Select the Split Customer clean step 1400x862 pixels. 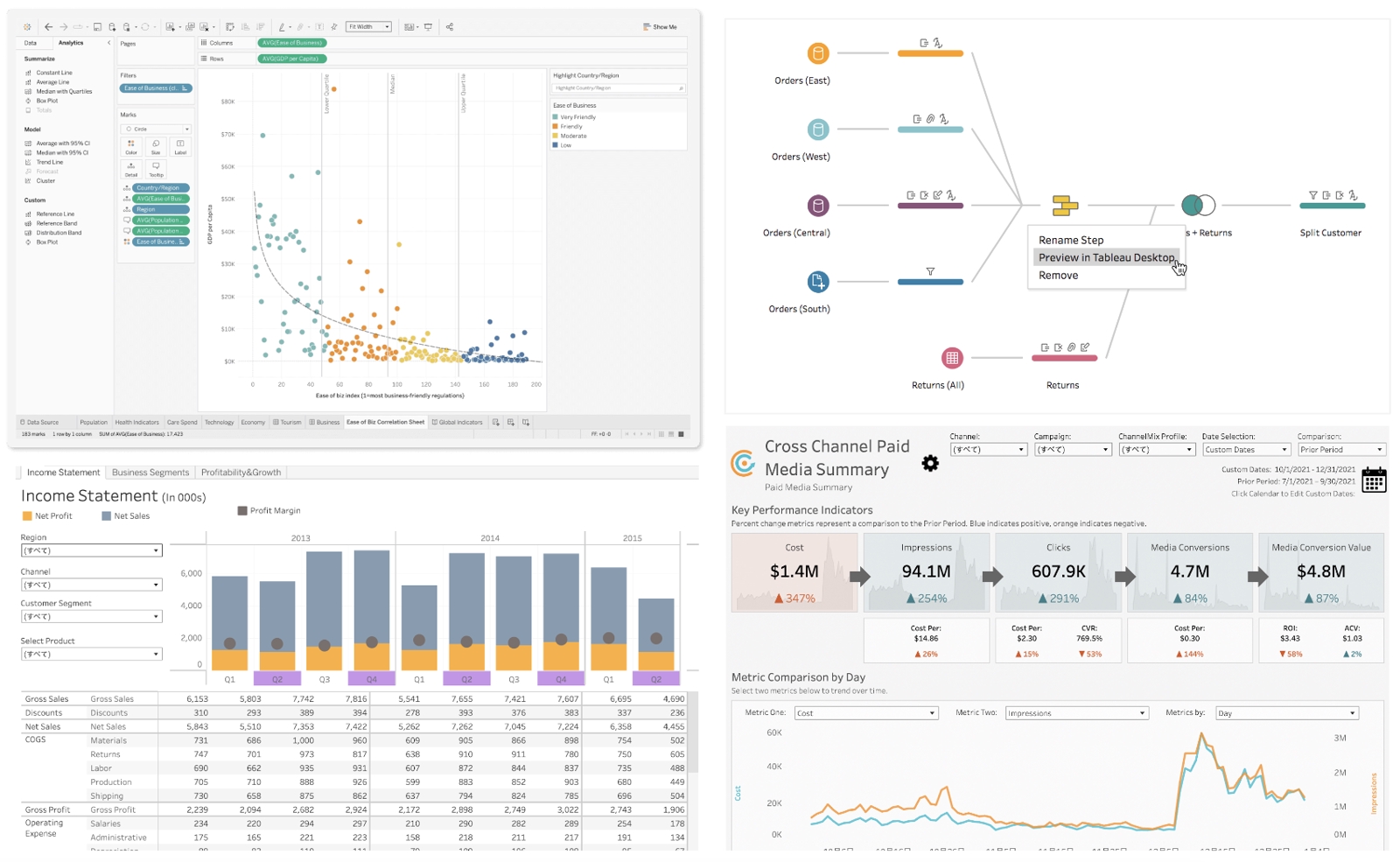(1332, 206)
